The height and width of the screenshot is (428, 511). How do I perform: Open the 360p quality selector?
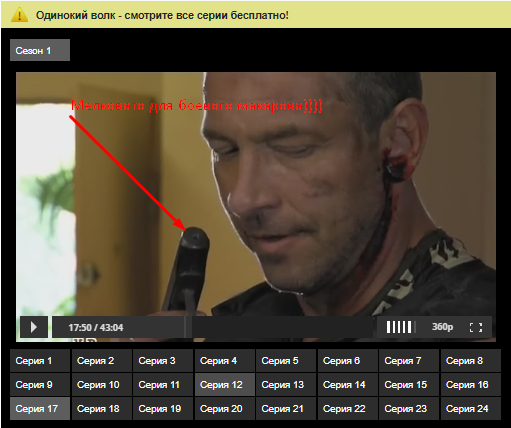[442, 327]
